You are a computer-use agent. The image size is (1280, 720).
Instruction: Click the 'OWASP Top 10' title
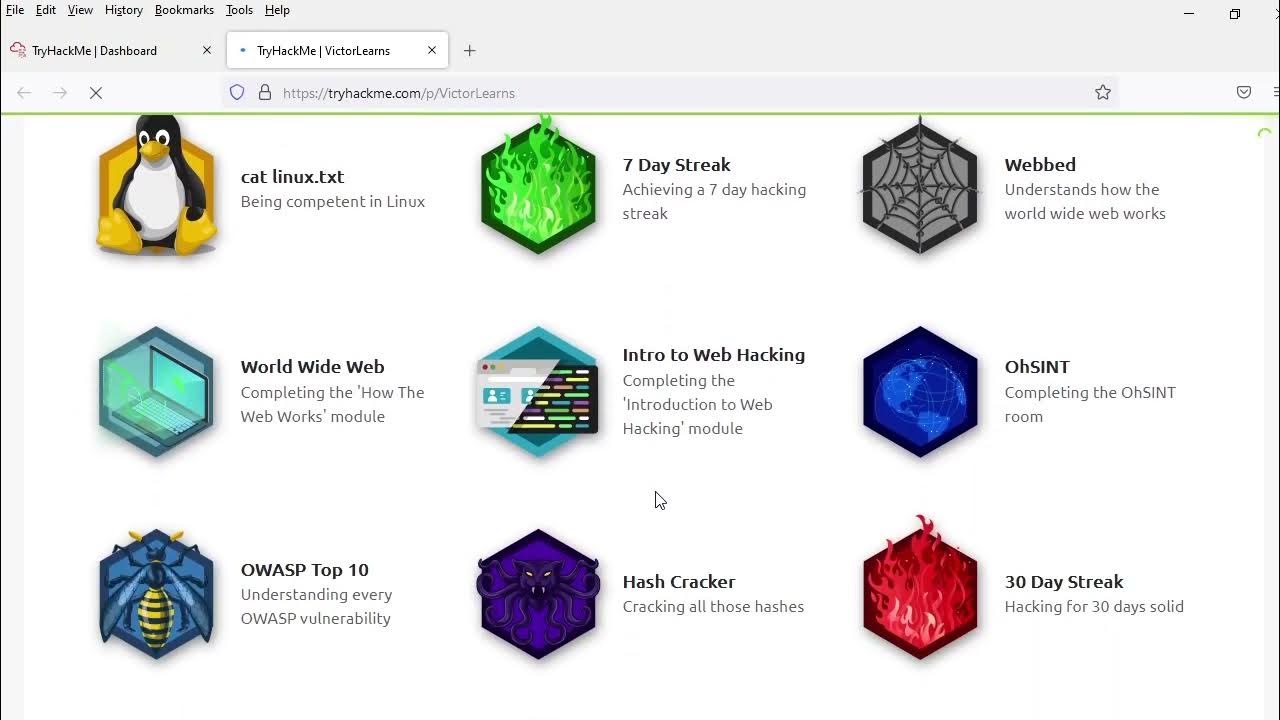(304, 570)
